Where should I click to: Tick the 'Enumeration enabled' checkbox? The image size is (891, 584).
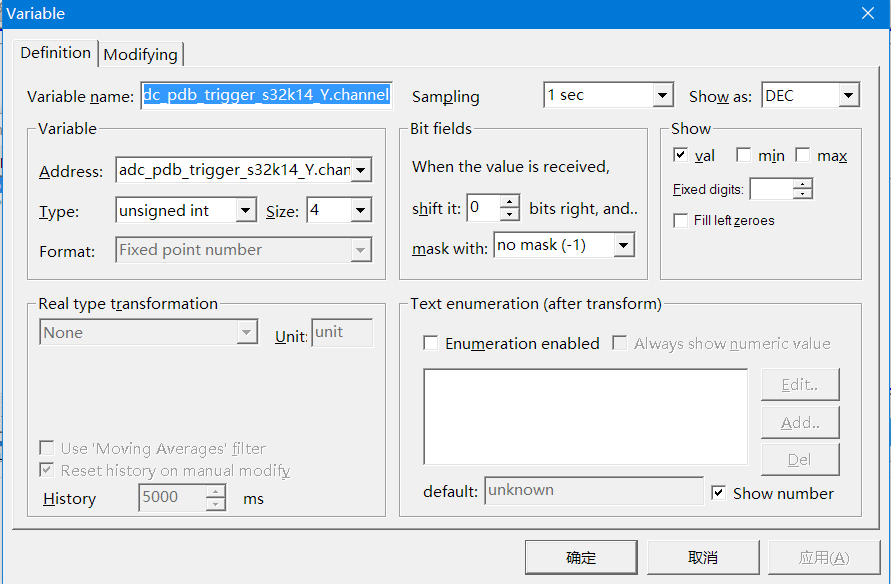(x=431, y=343)
